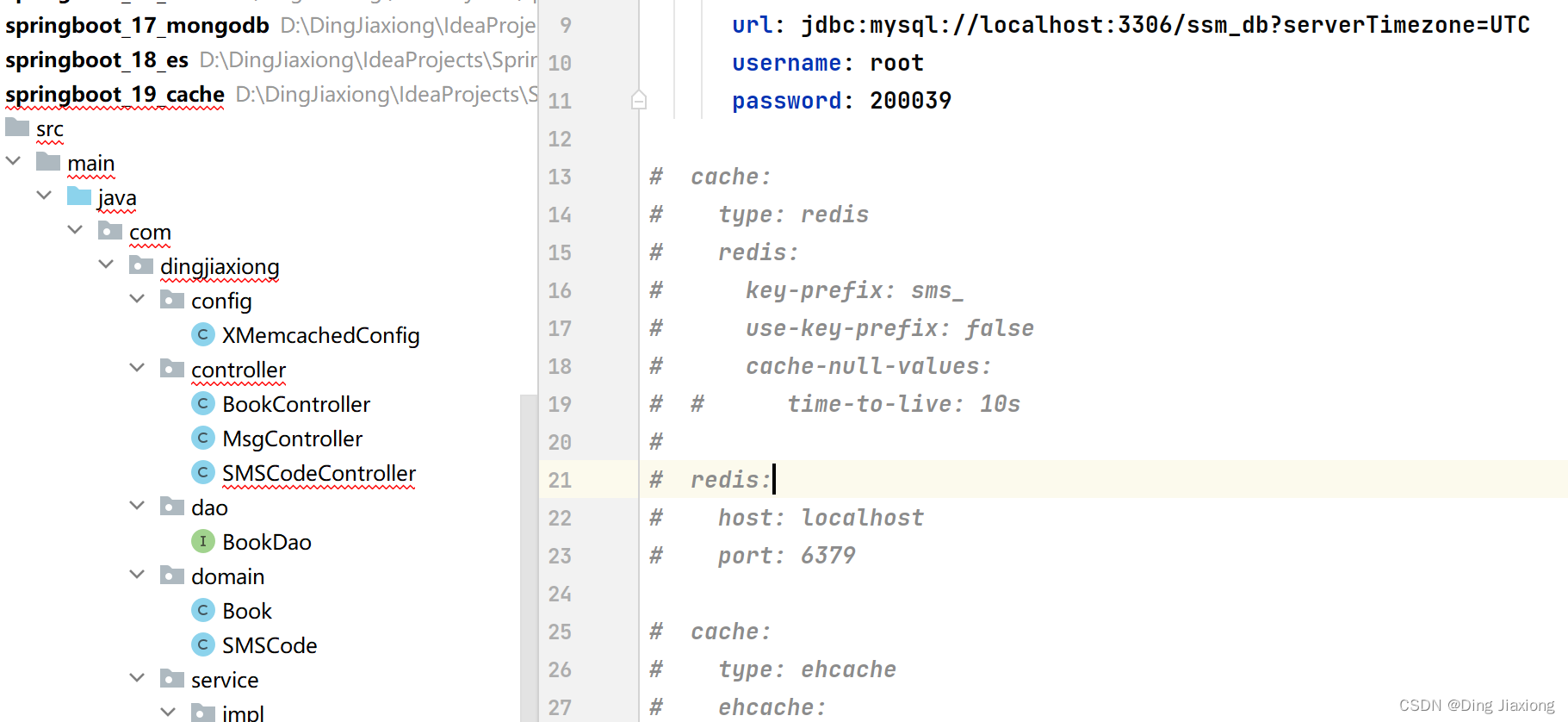Collapse the domain package
1568x722 pixels.
pyautogui.click(x=137, y=575)
